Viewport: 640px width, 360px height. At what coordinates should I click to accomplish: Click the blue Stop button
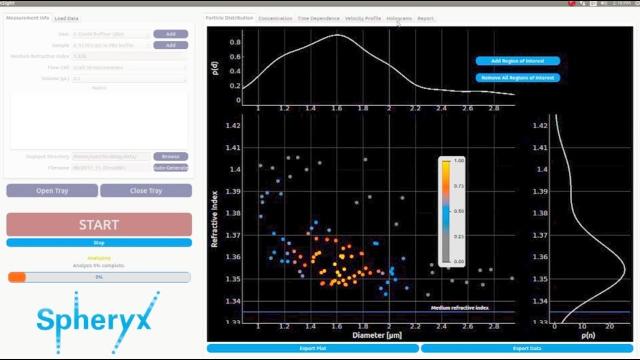(x=99, y=243)
